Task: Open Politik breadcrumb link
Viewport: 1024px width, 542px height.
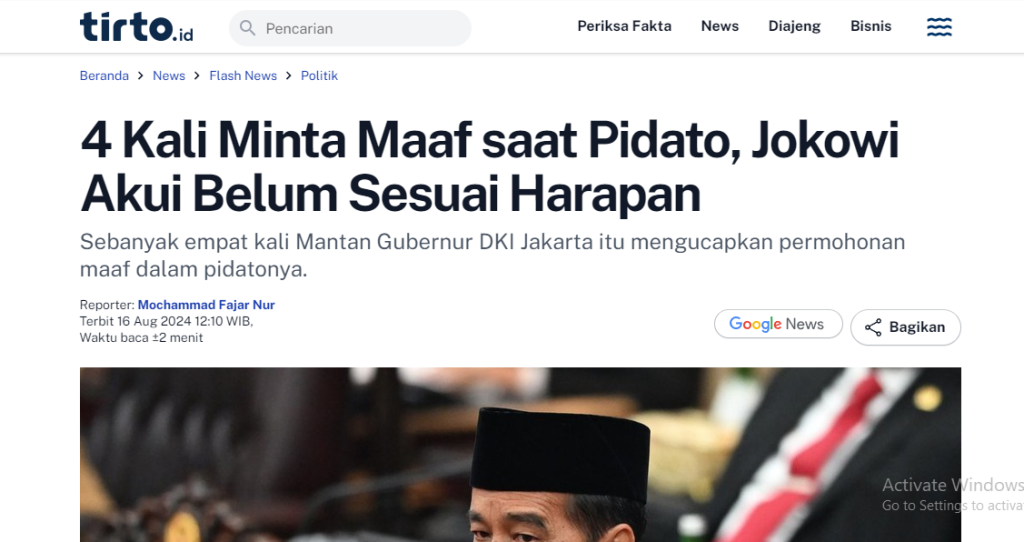Action: click(319, 76)
